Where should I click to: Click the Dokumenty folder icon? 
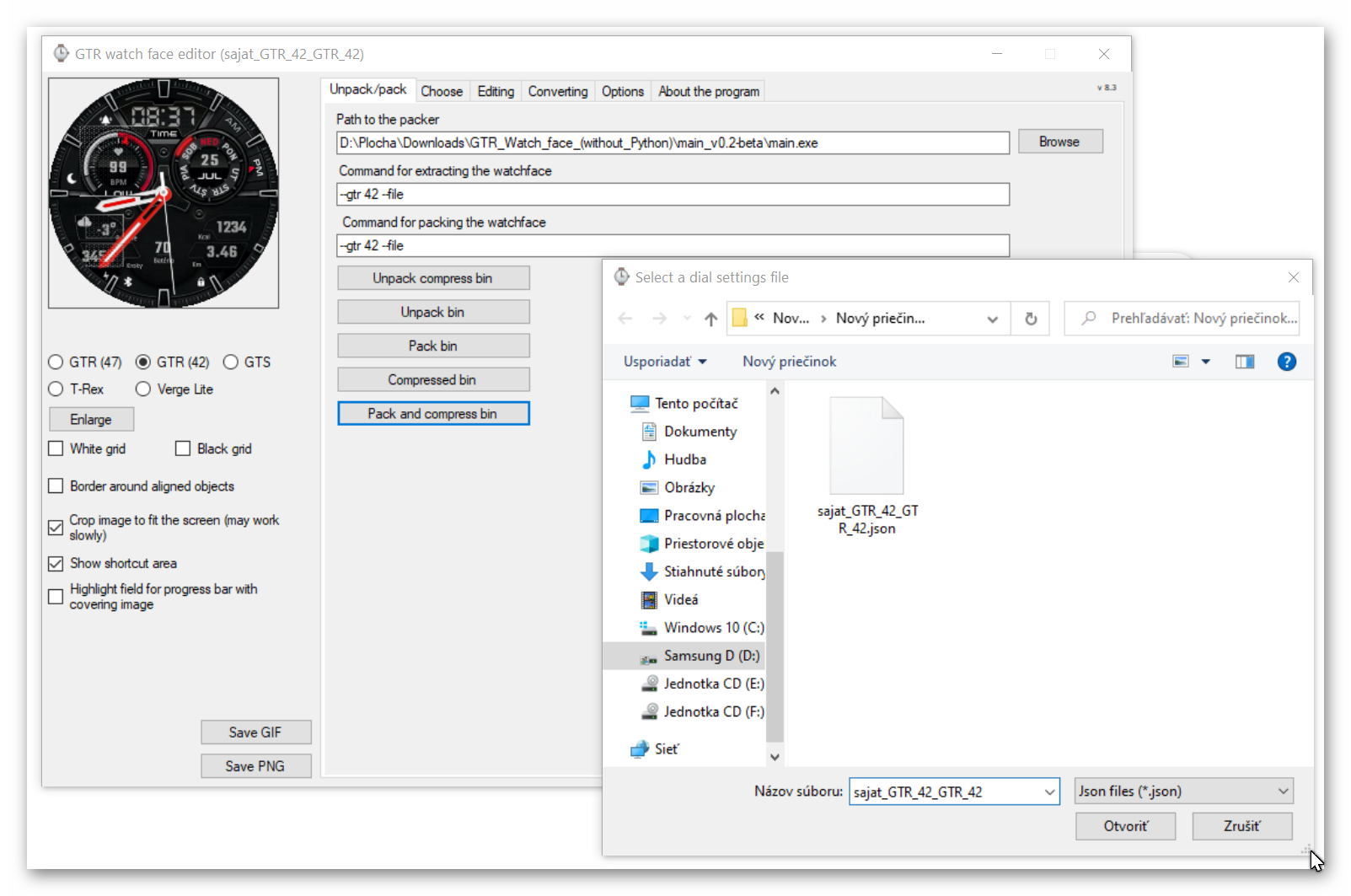pos(649,432)
